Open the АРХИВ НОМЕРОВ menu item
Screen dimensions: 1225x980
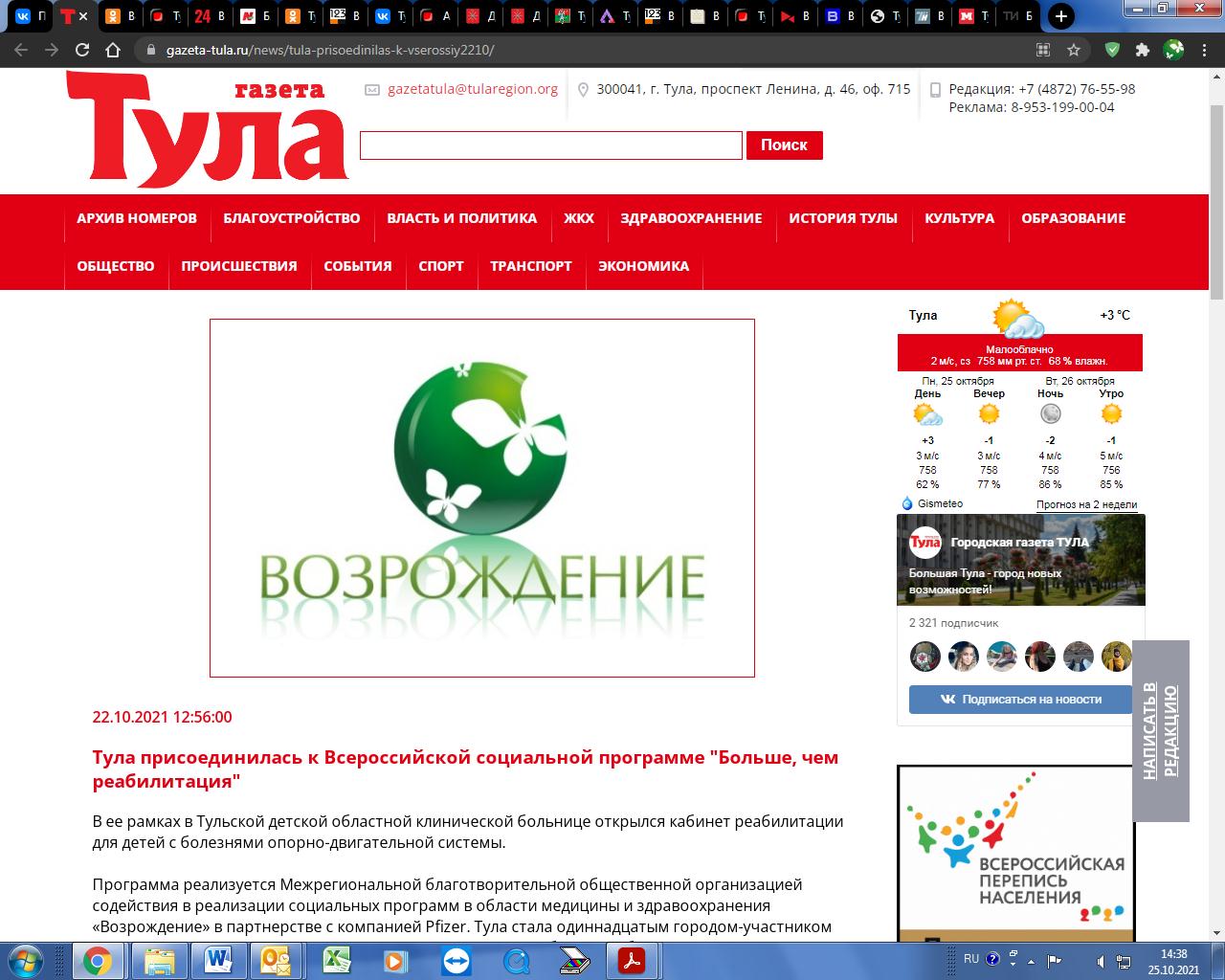pos(137,218)
